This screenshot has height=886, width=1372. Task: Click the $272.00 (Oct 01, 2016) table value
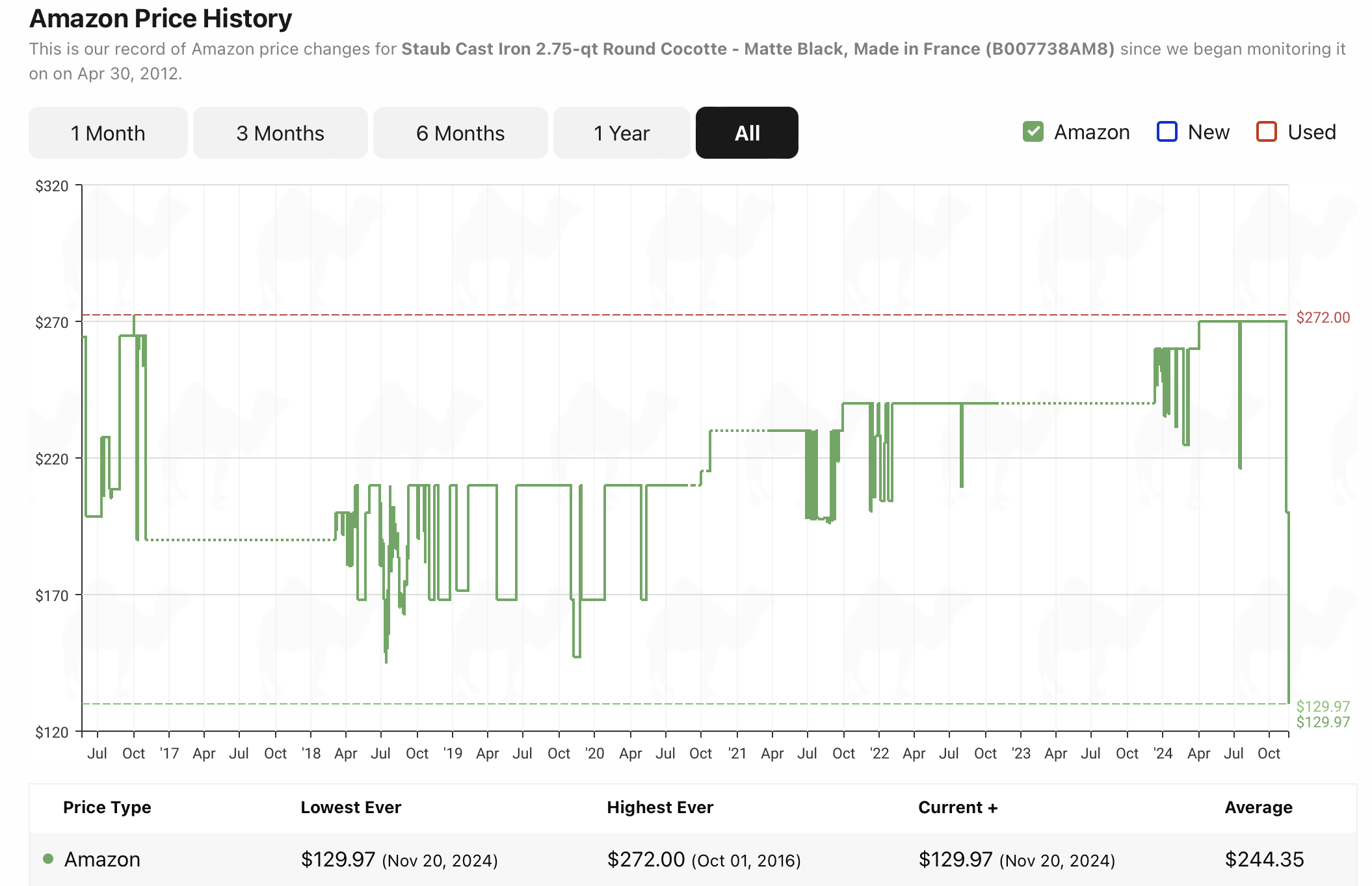(704, 859)
